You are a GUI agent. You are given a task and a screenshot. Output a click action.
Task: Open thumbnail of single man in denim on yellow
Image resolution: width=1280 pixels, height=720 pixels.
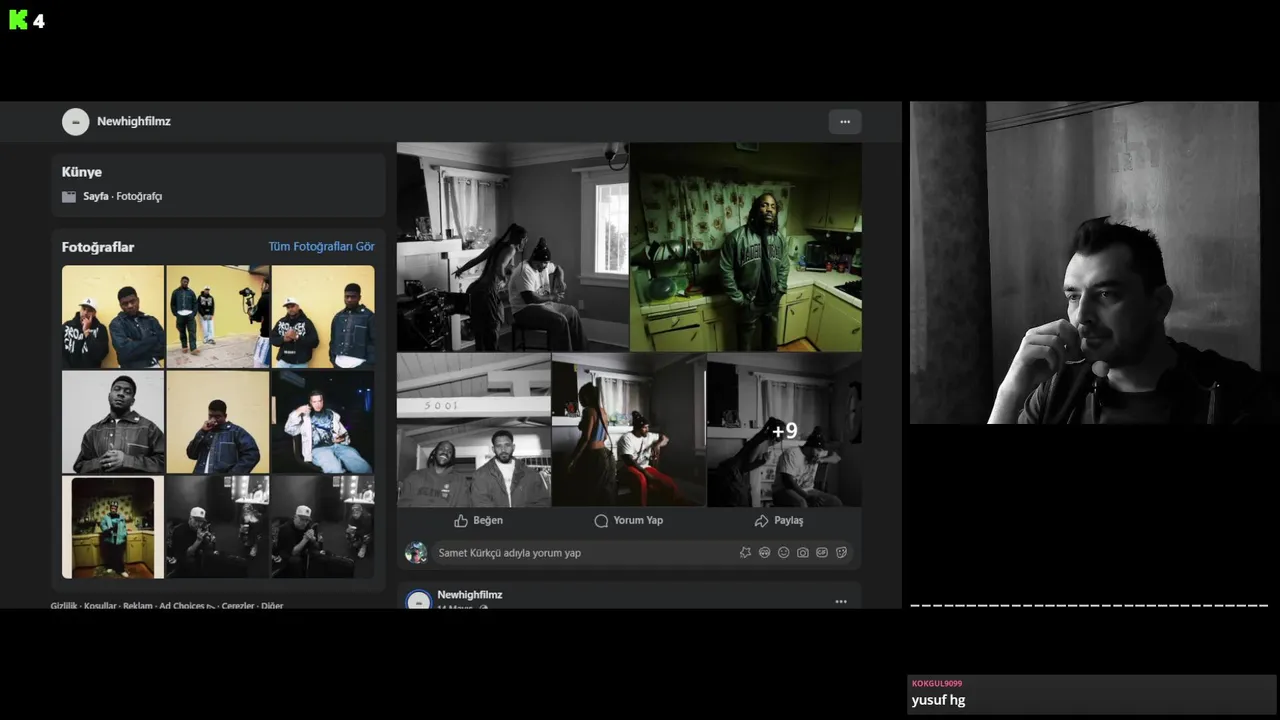tap(218, 421)
